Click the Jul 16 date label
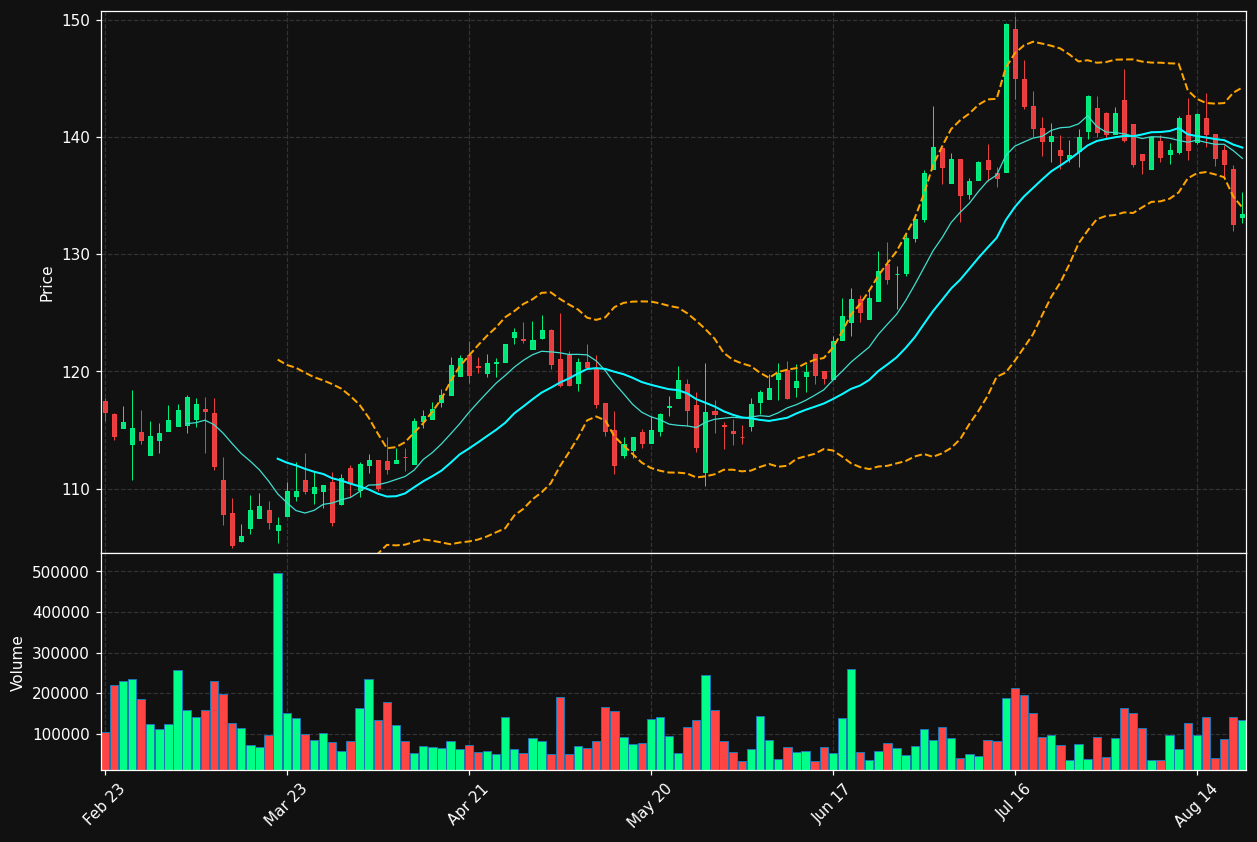 (x=1014, y=804)
